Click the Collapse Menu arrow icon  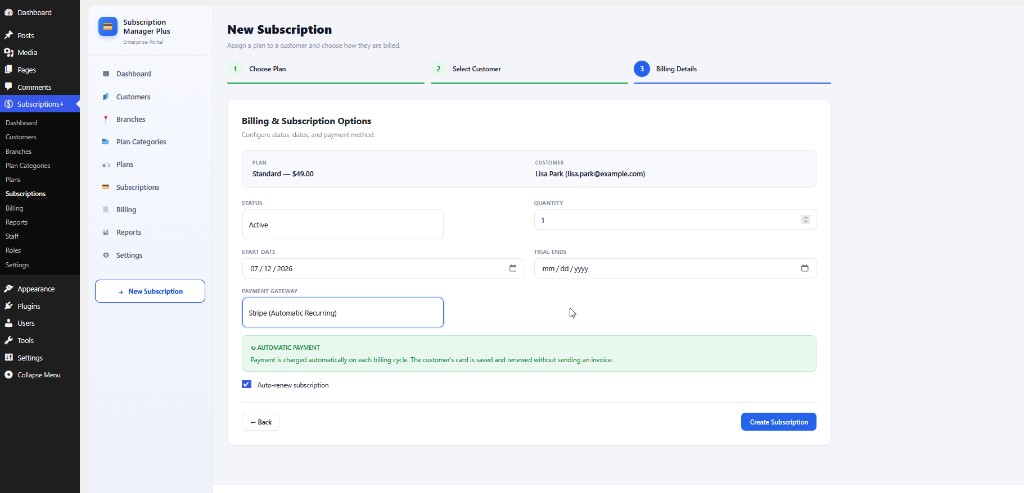8,375
